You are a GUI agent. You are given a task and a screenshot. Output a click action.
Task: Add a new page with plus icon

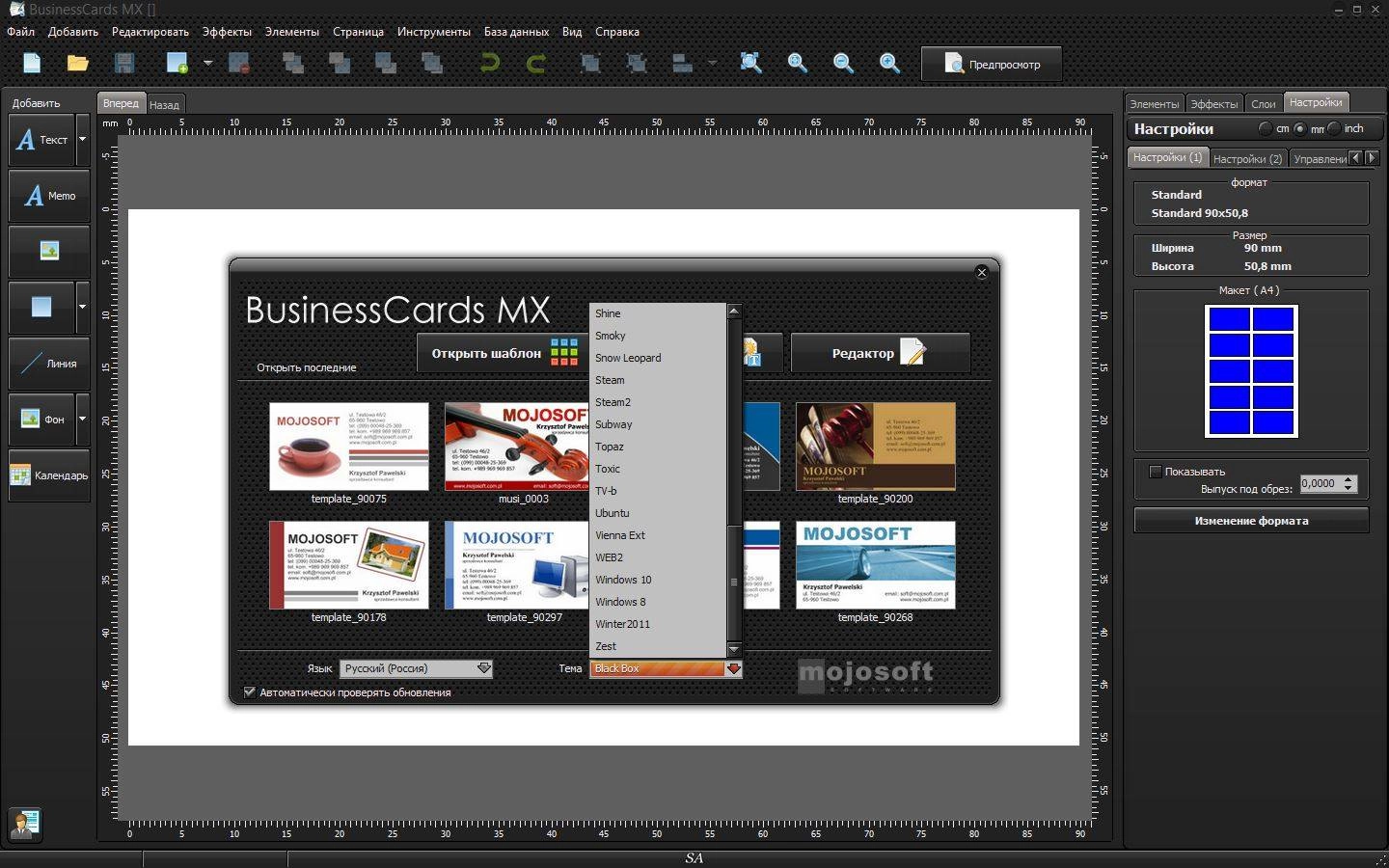point(177,64)
